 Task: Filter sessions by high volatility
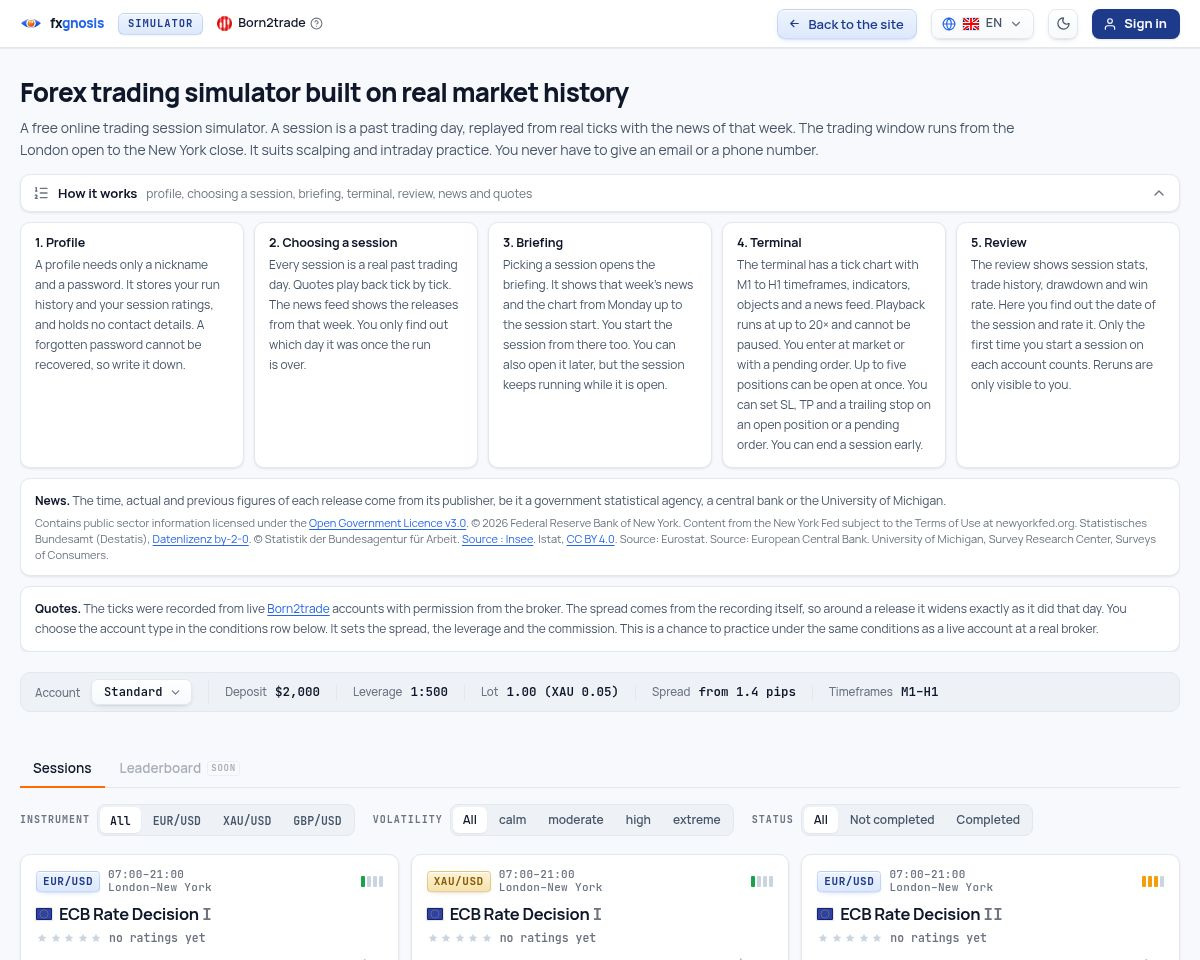click(638, 820)
